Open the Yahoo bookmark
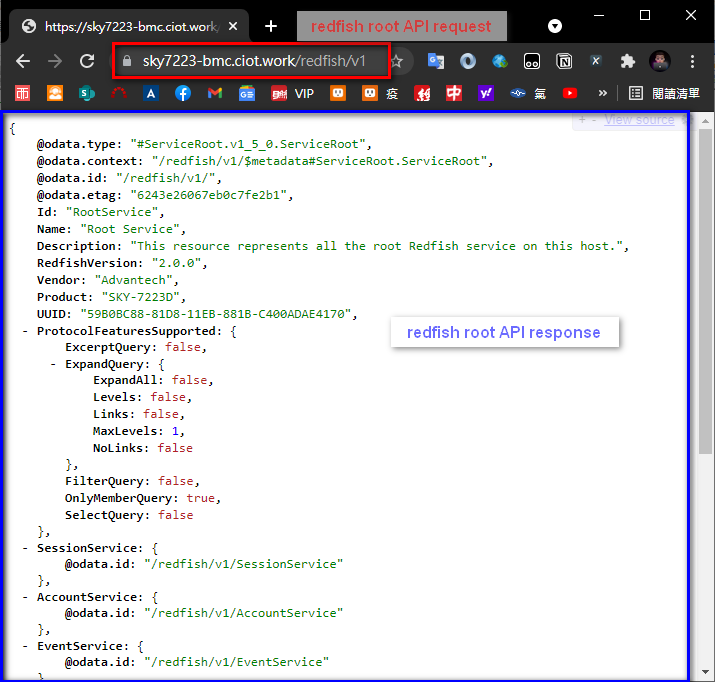Screen dimensions: 715x682 485,93
